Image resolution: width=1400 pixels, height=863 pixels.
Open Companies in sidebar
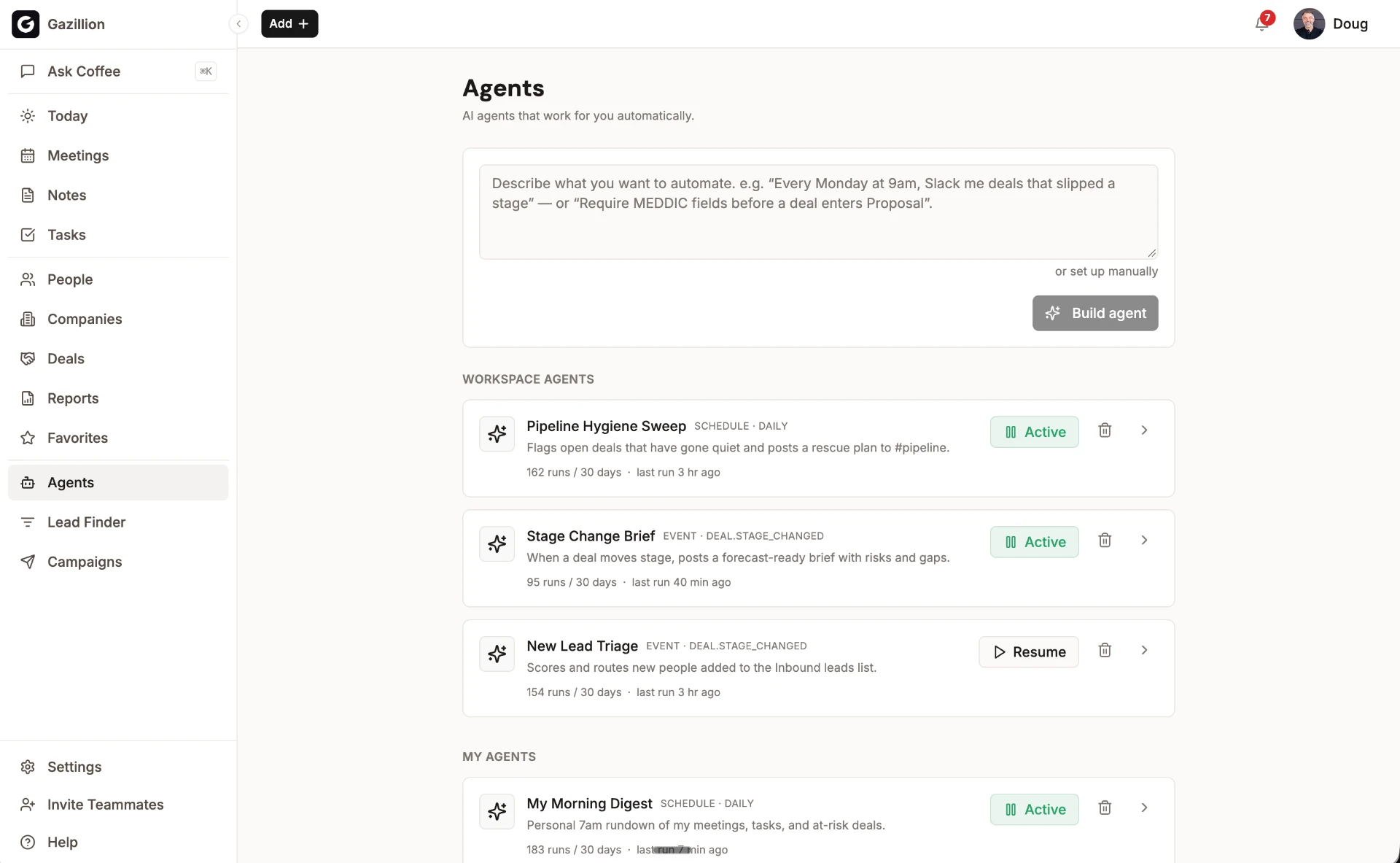[x=118, y=320]
